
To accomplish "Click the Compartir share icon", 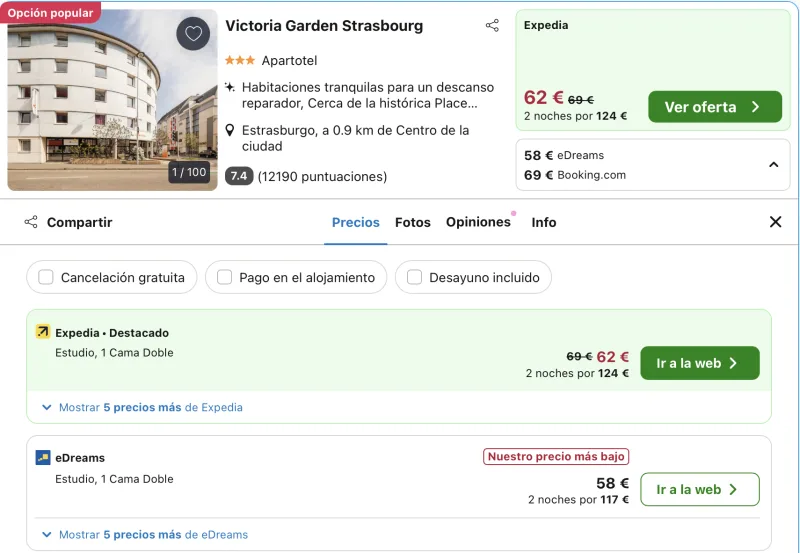I will click(x=31, y=222).
